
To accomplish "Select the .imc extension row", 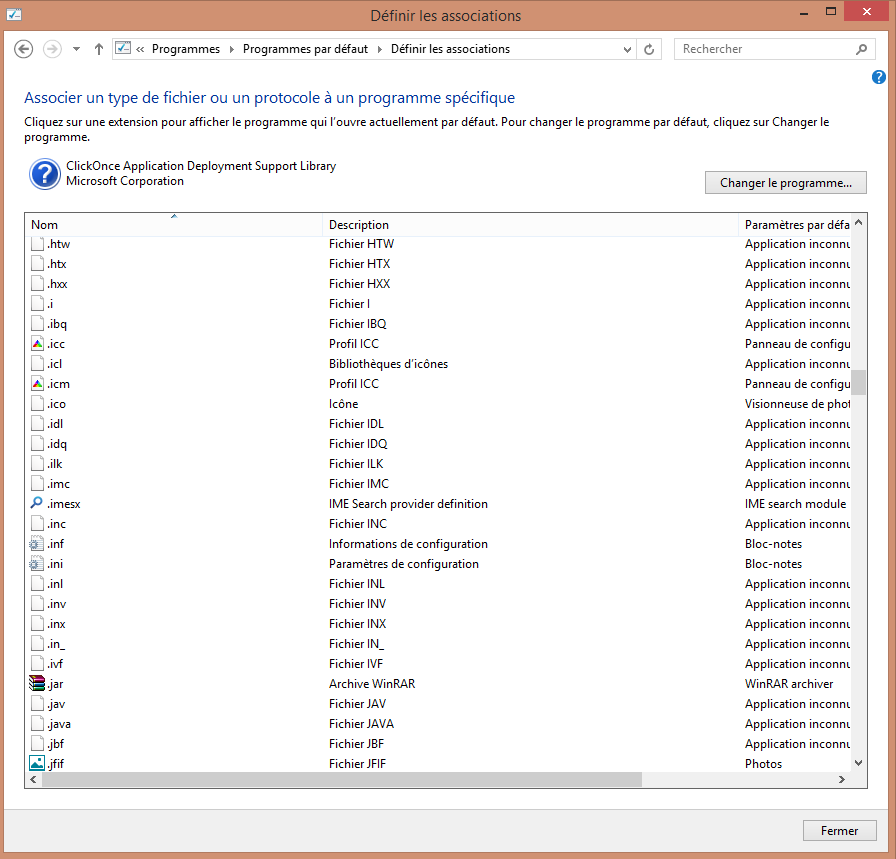I will click(438, 484).
